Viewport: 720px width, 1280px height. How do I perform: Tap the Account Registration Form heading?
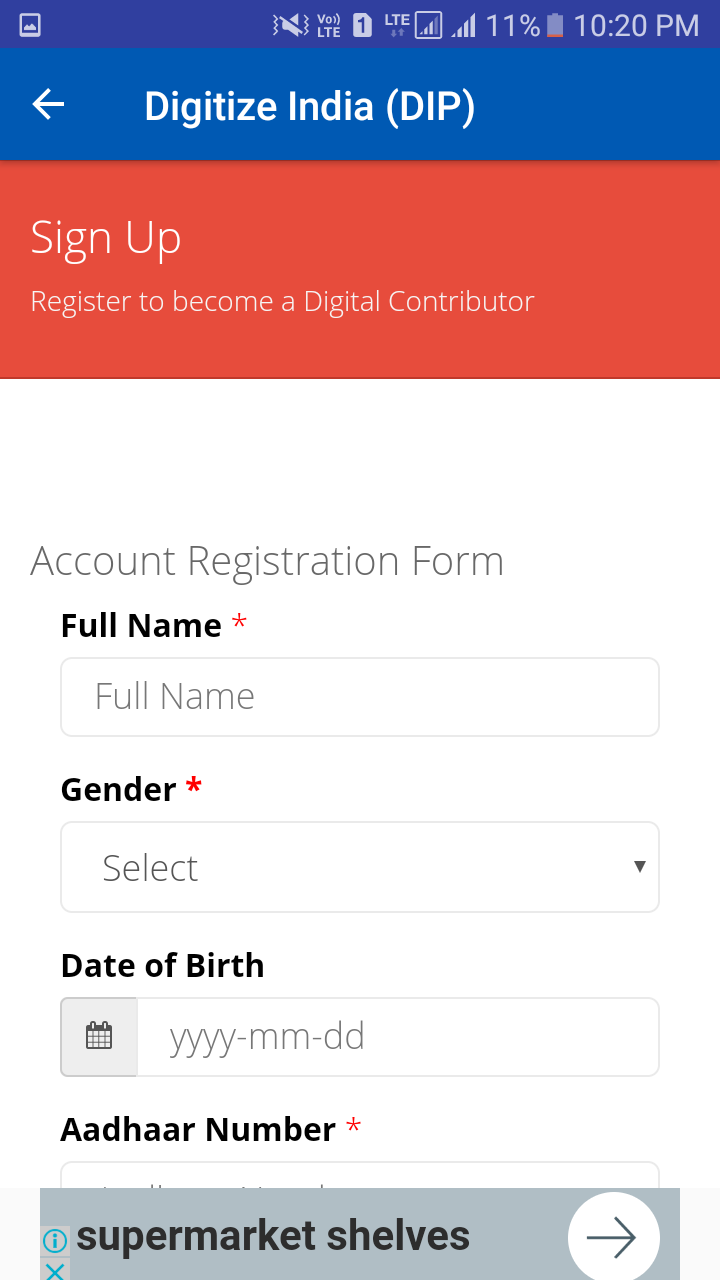click(267, 561)
